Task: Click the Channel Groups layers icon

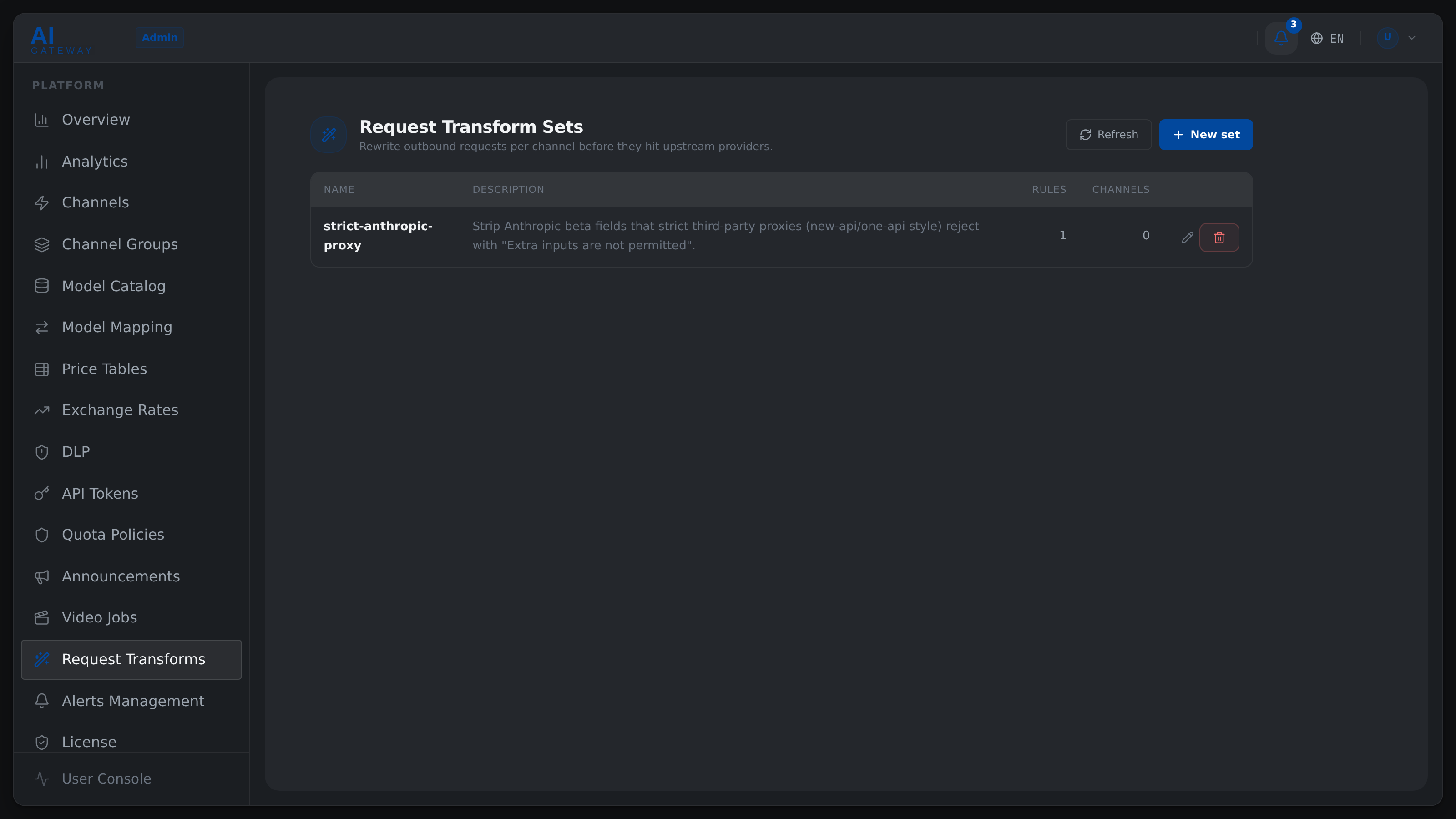Action: (42, 245)
